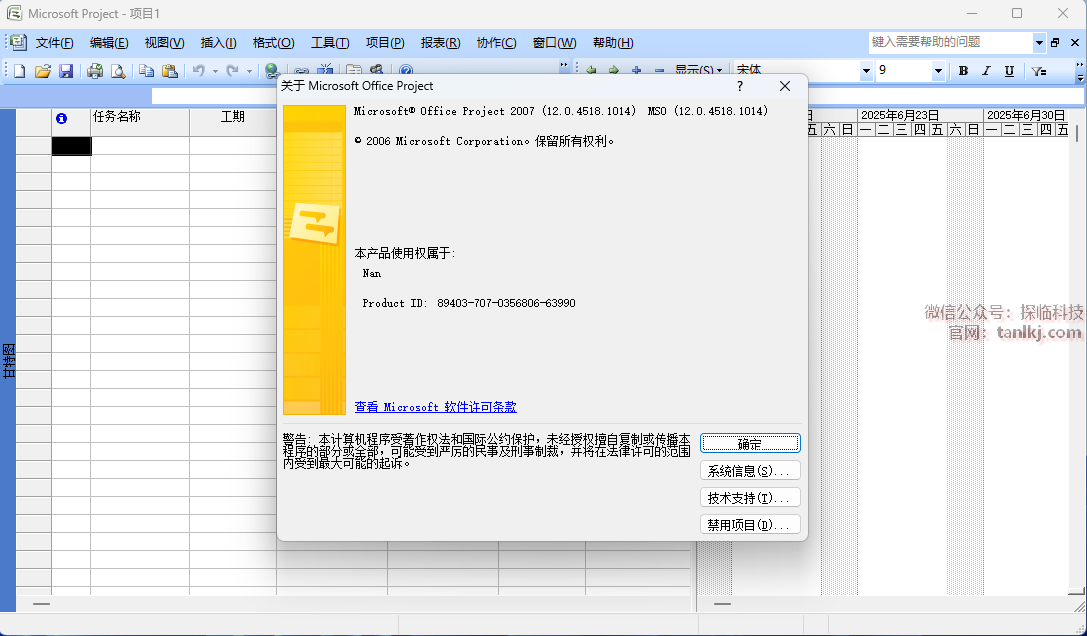
Task: Click the Paste clipboard icon
Action: pyautogui.click(x=170, y=71)
